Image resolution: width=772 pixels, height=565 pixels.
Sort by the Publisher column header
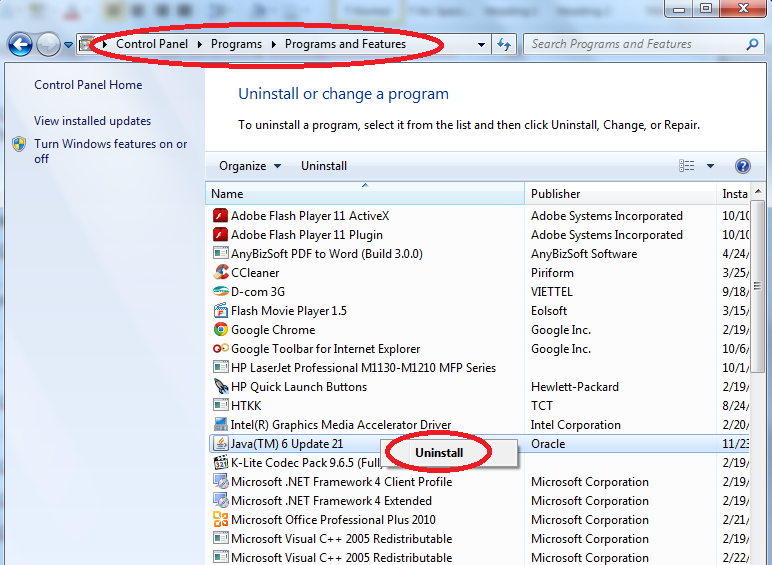tap(620, 194)
